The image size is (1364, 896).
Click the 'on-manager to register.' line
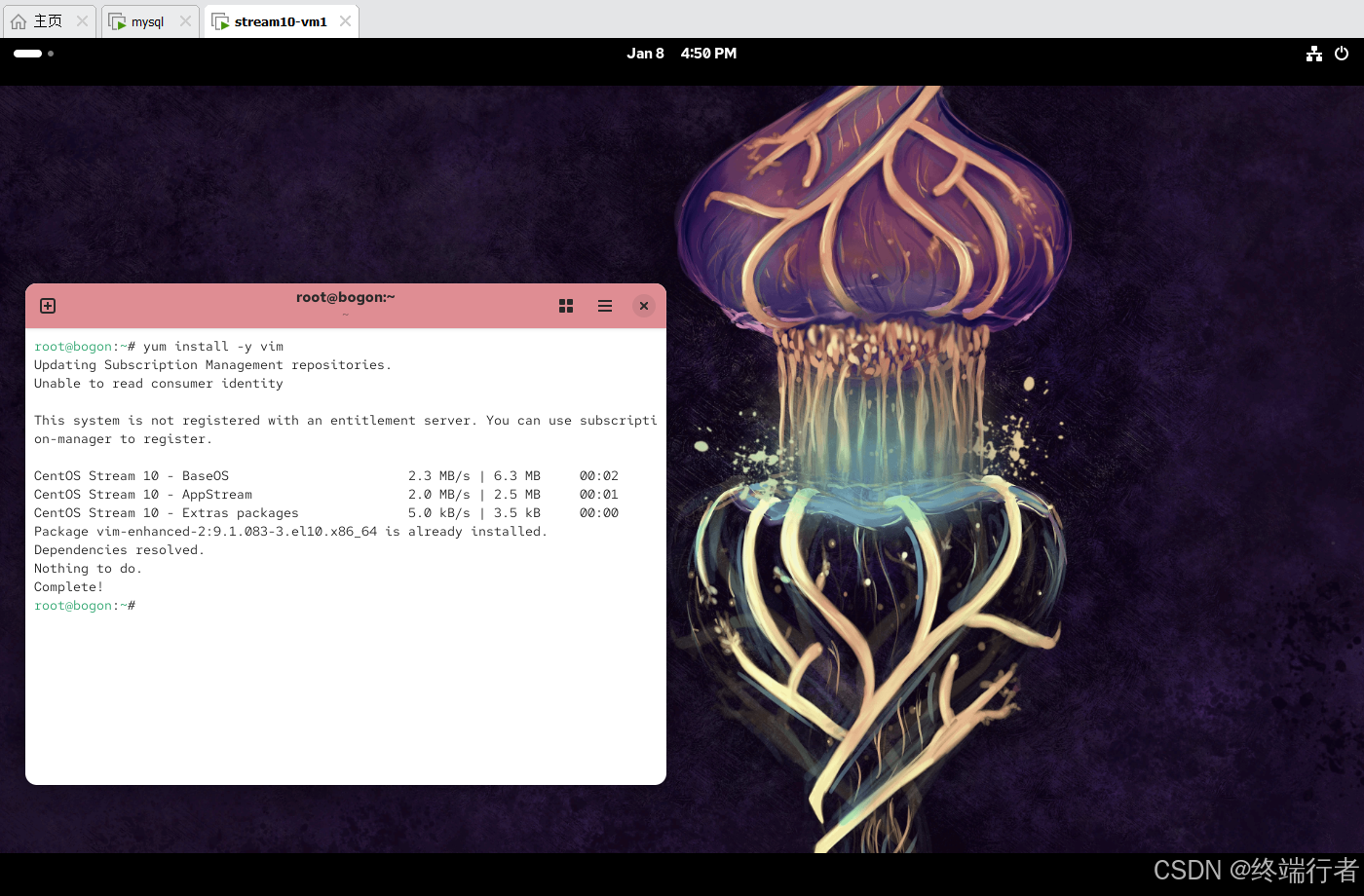click(123, 439)
